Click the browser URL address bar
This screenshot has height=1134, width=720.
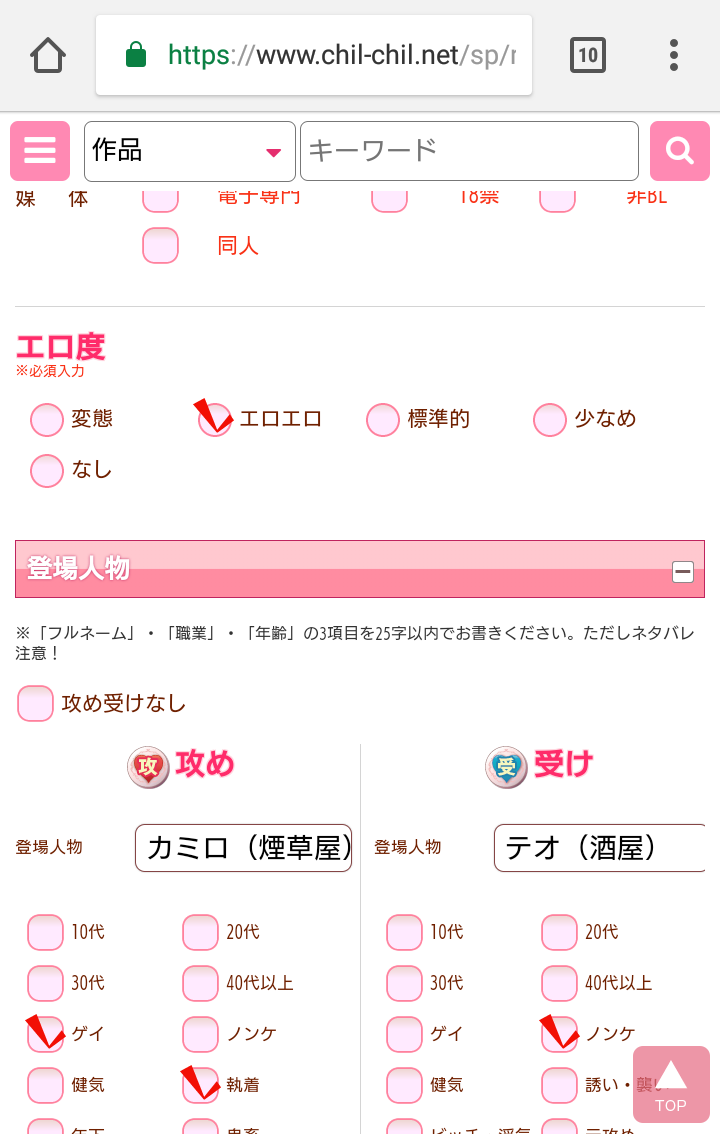pyautogui.click(x=314, y=55)
